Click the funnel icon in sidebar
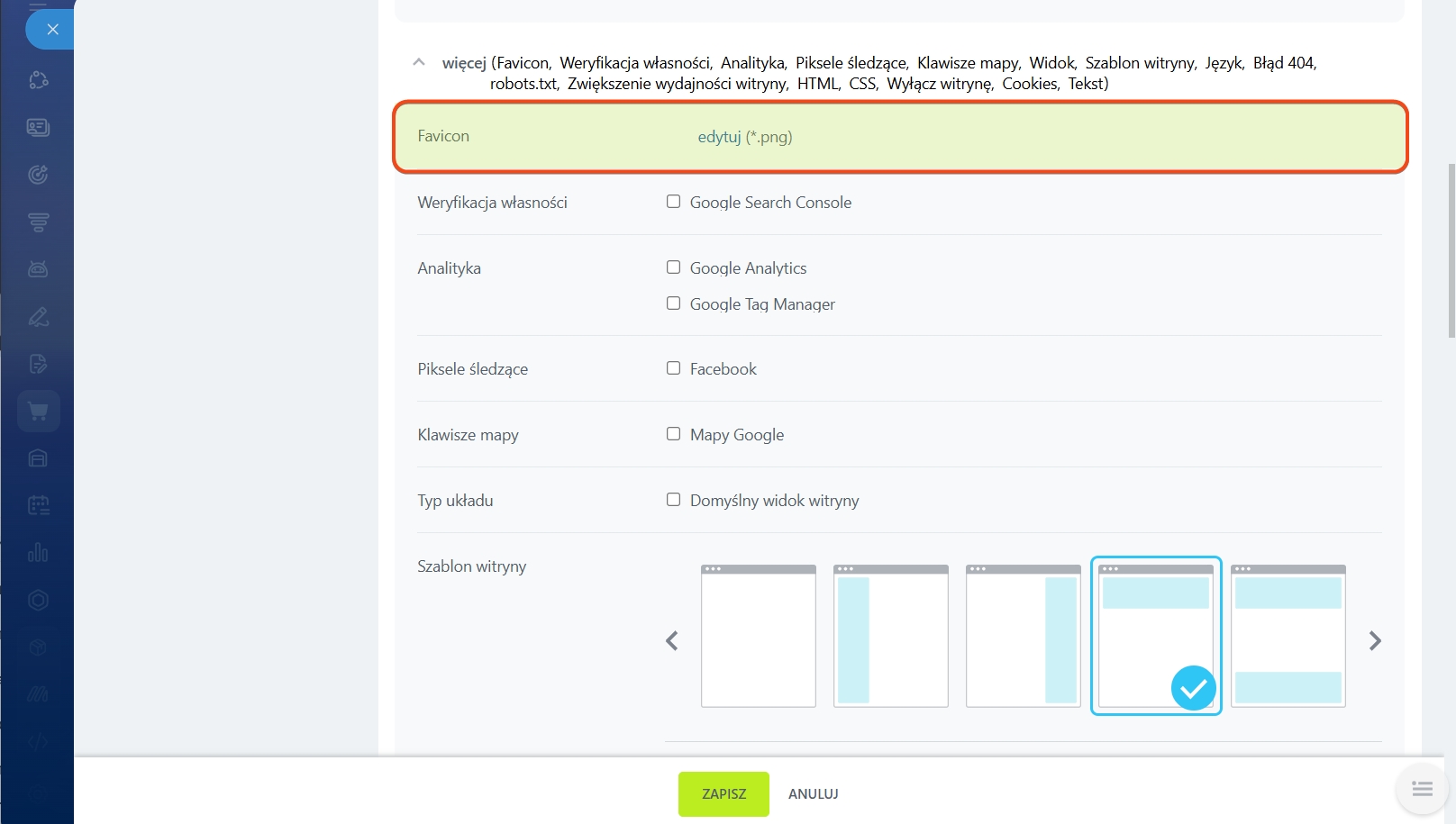 tap(38, 222)
